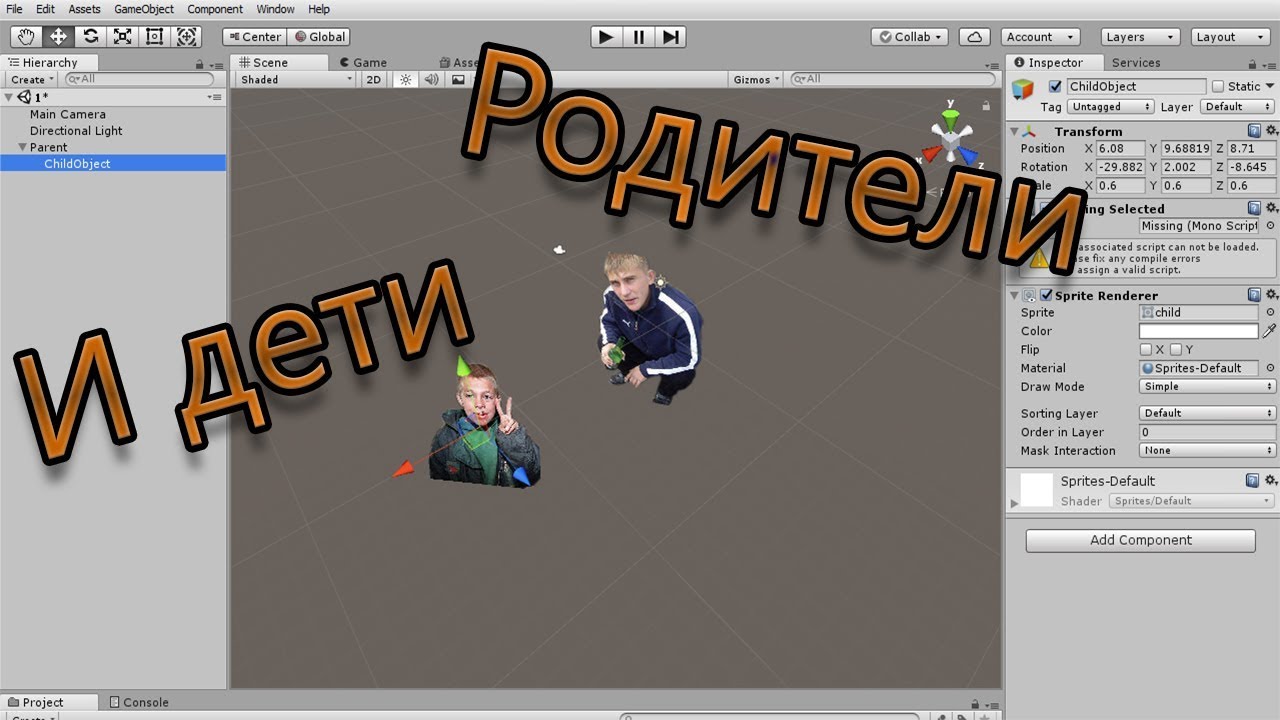Image resolution: width=1280 pixels, height=720 pixels.
Task: Open the Component menu
Action: tap(215, 9)
